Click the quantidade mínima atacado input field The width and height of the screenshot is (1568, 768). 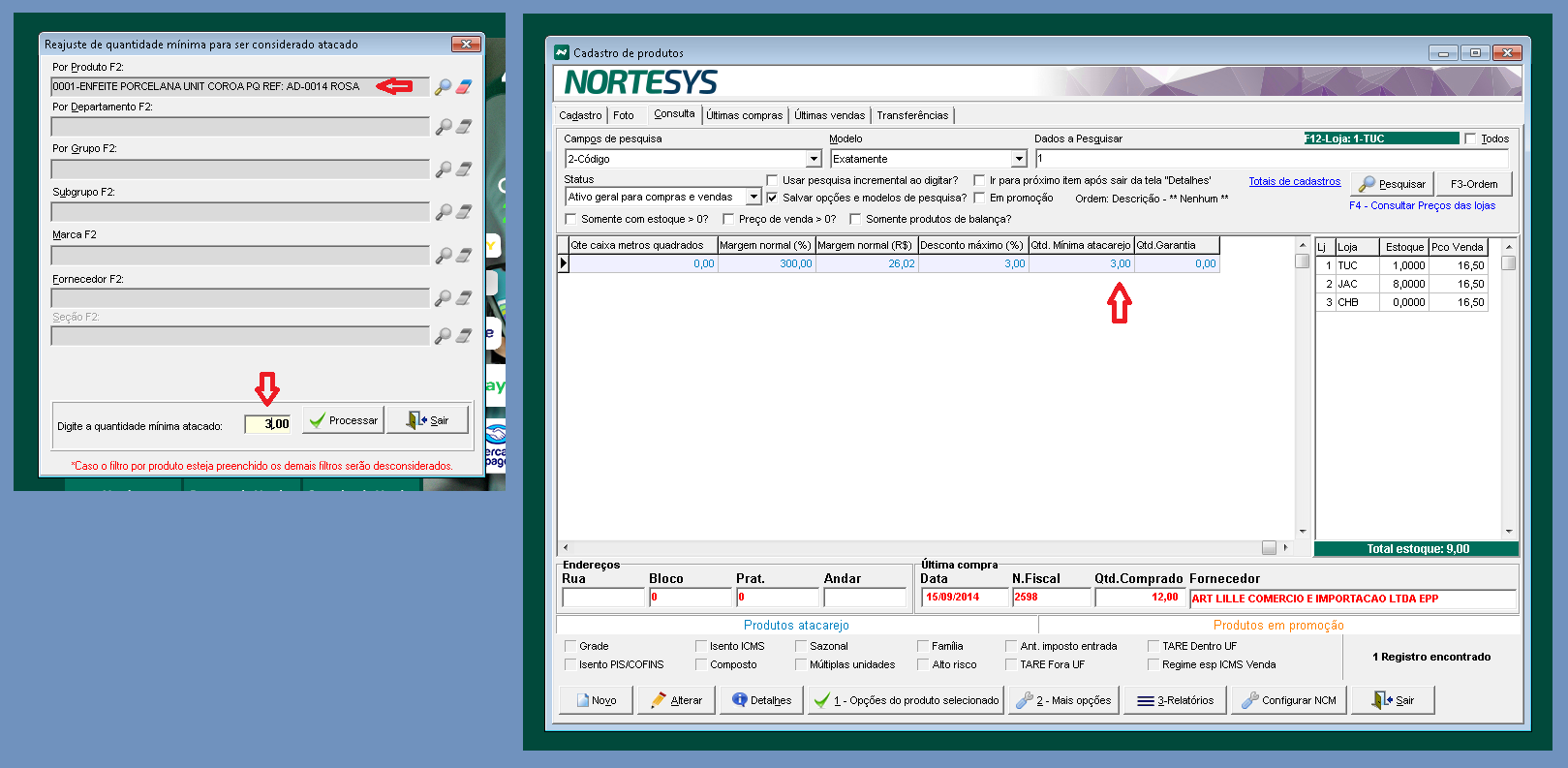[267, 424]
